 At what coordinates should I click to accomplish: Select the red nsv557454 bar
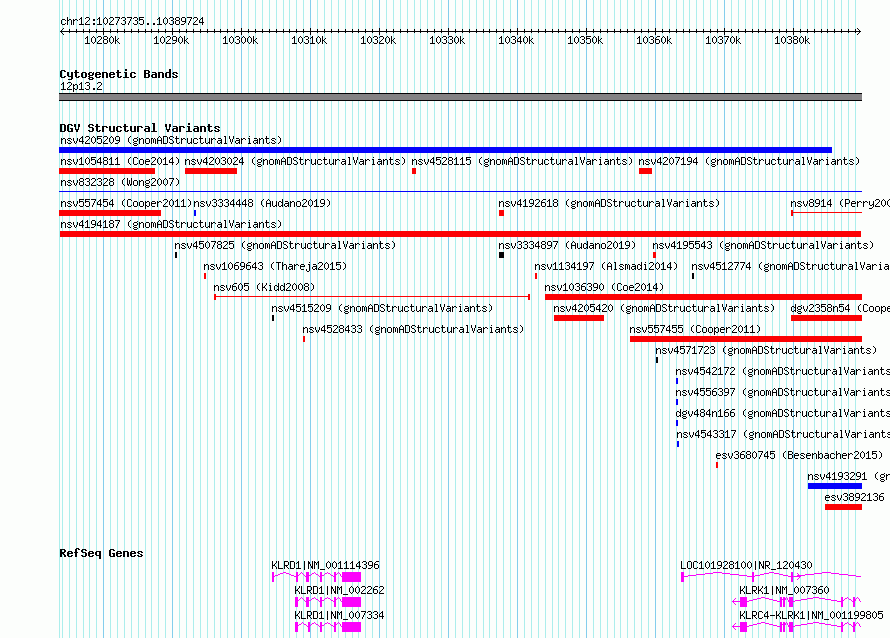[x=110, y=213]
